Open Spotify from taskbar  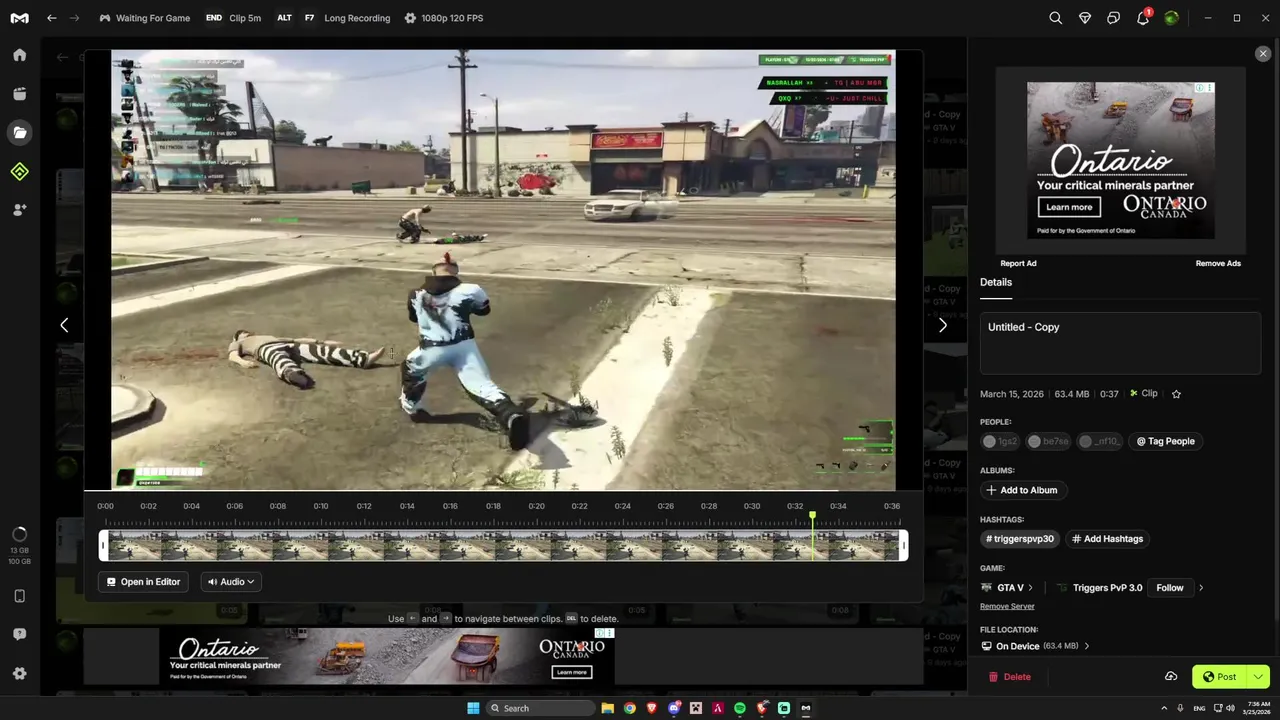pyautogui.click(x=740, y=708)
